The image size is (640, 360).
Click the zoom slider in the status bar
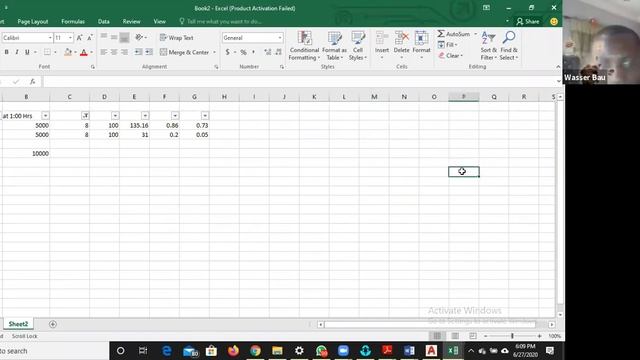tap(512, 336)
